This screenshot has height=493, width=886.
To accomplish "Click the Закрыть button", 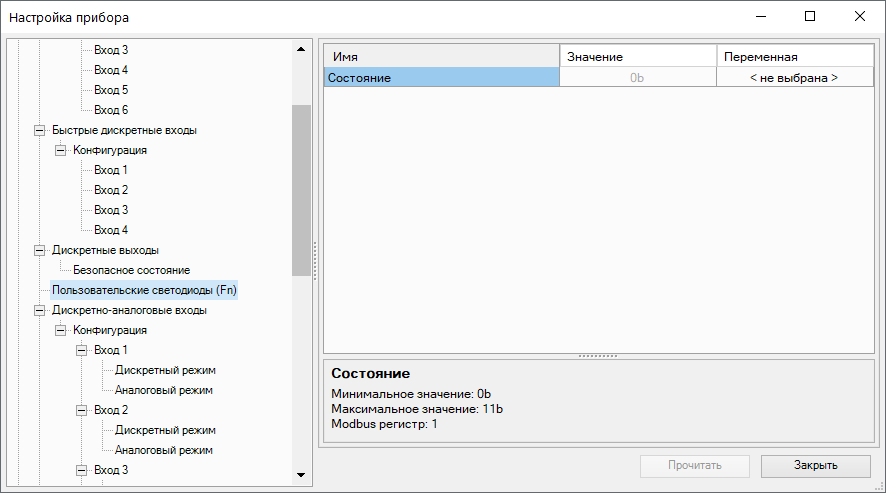I will coord(816,465).
